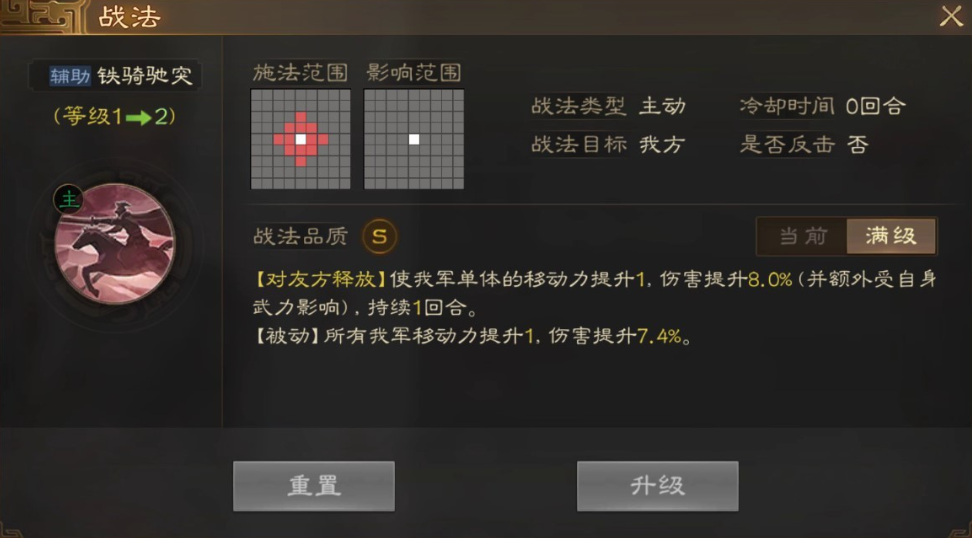Click the 战法 title tab label
This screenshot has height=538, width=972.
tap(130, 17)
